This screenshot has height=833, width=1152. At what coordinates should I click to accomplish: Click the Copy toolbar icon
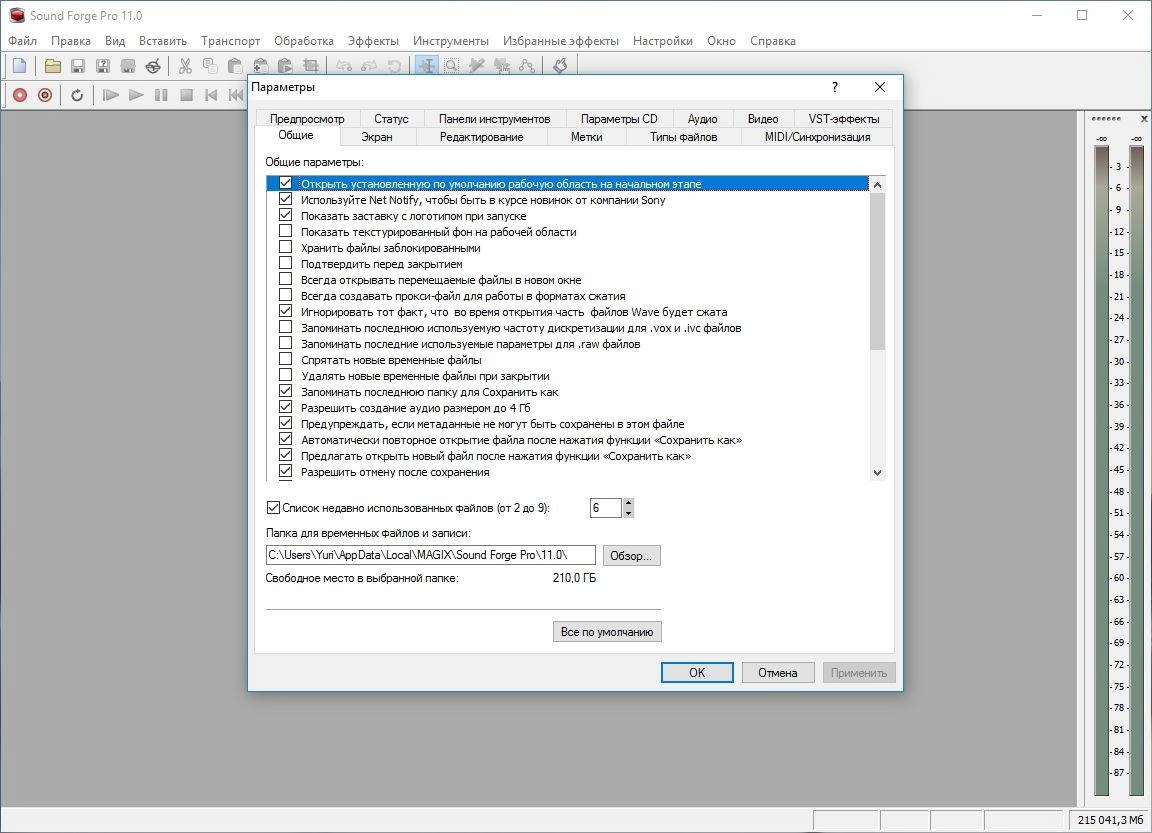[210, 66]
